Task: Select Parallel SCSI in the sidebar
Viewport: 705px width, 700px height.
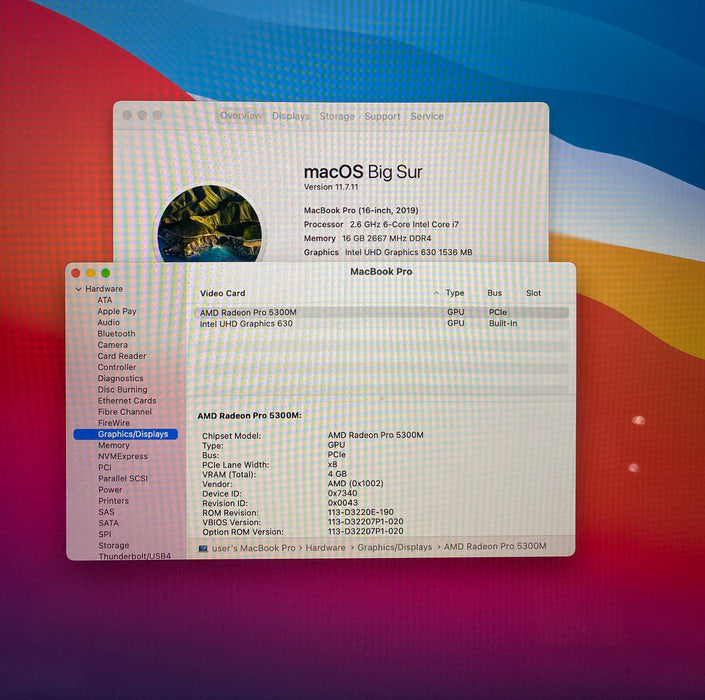Action: click(123, 478)
